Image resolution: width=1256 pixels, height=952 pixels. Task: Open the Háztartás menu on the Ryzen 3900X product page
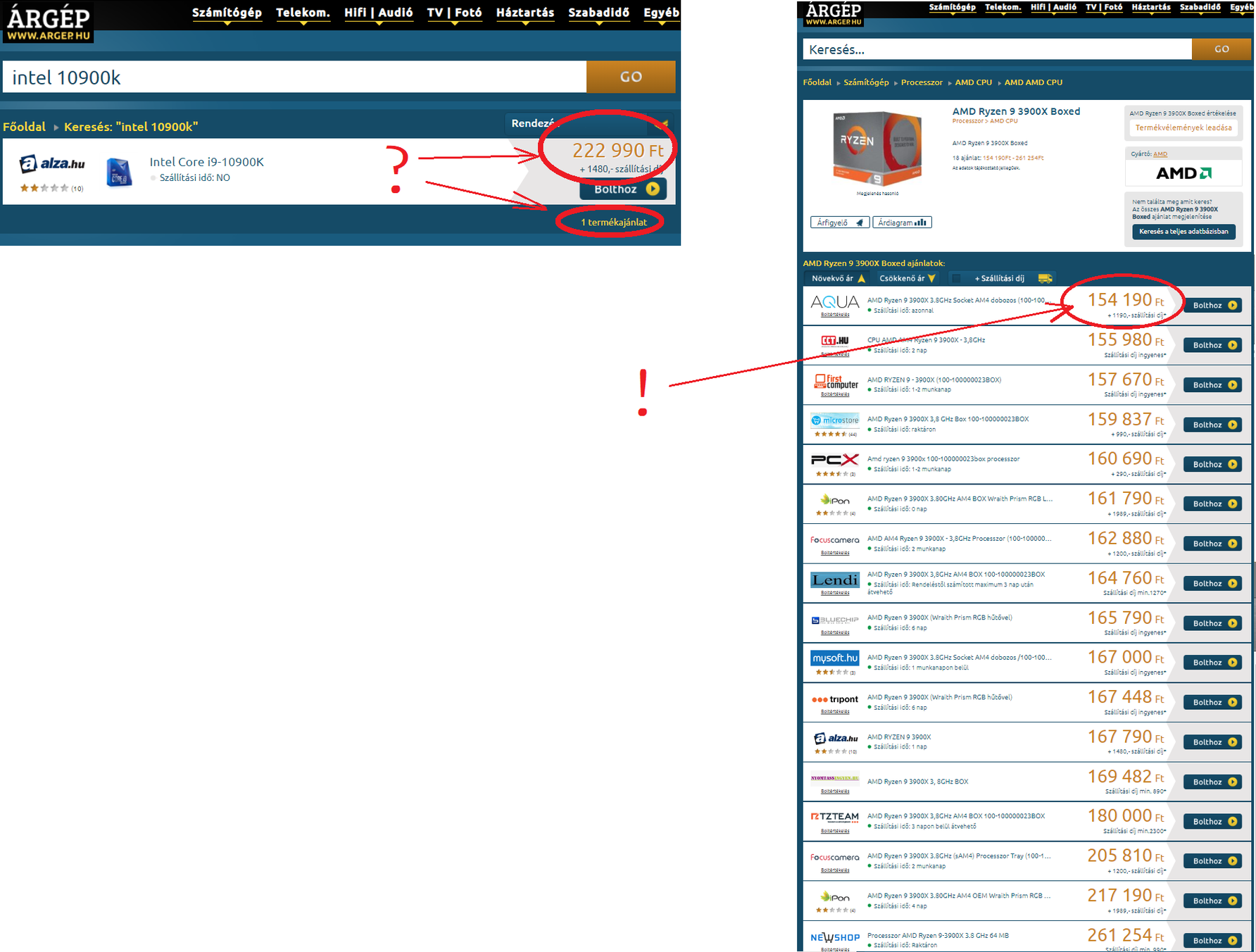click(1151, 8)
